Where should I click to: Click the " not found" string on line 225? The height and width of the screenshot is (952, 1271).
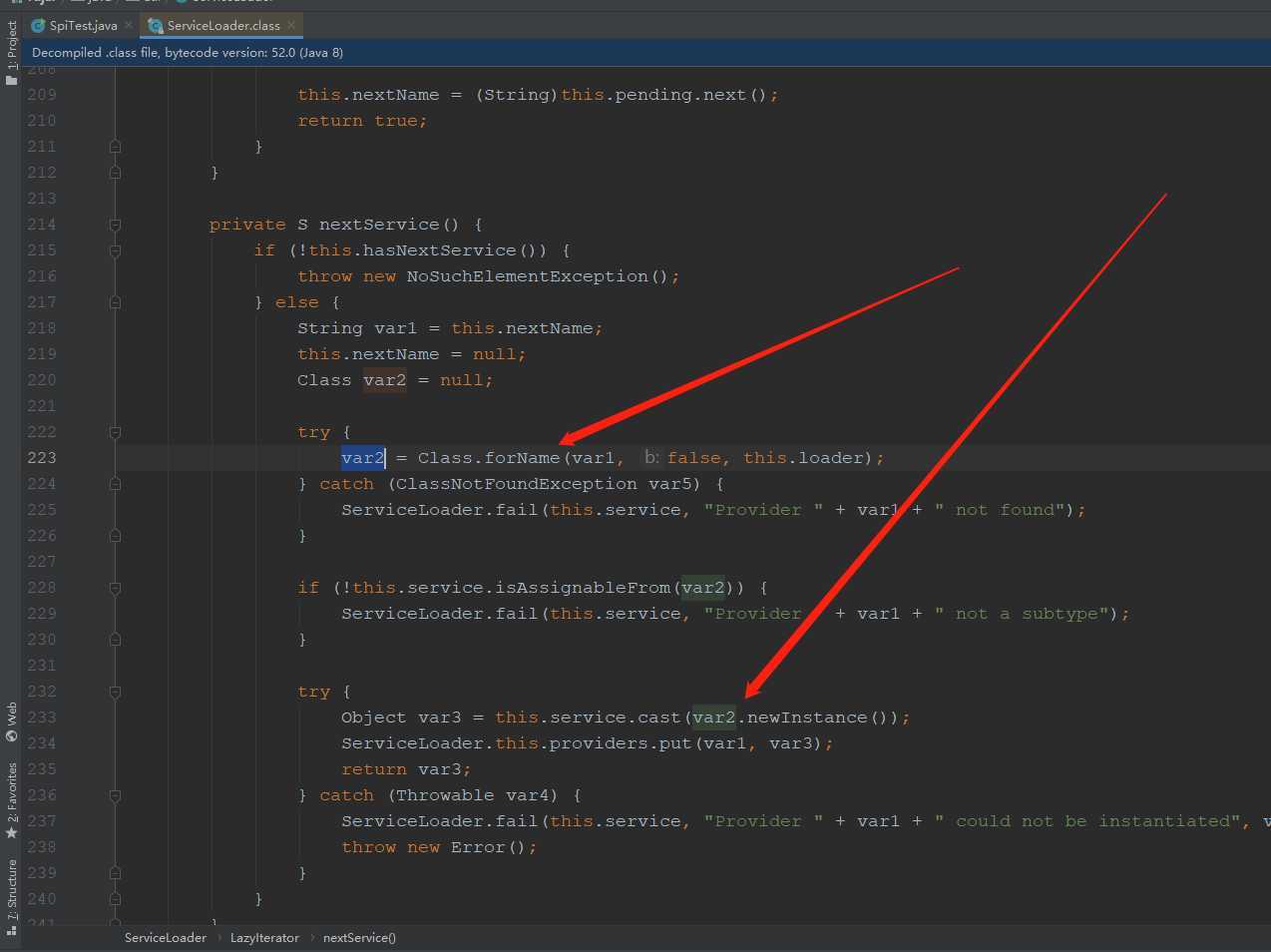pyautogui.click(x=1000, y=510)
